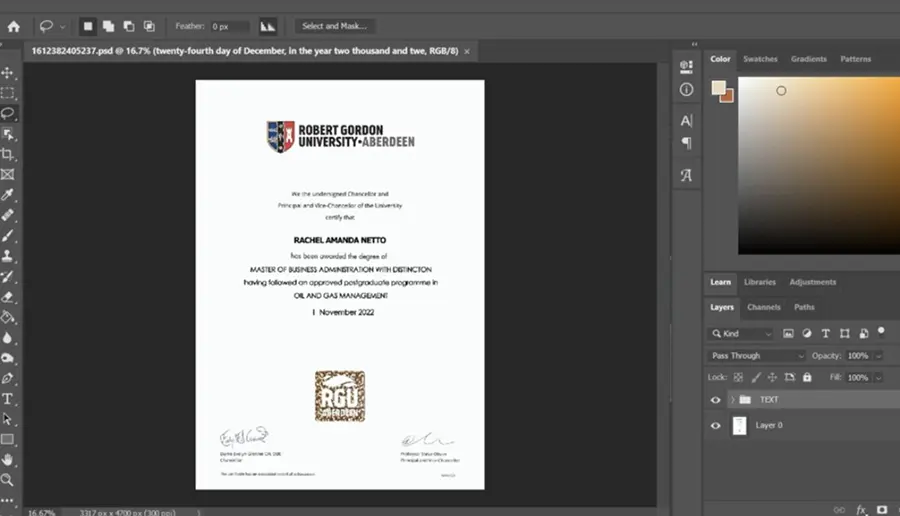The image size is (900, 516).
Task: Toggle the lock all layer icon
Action: point(807,377)
